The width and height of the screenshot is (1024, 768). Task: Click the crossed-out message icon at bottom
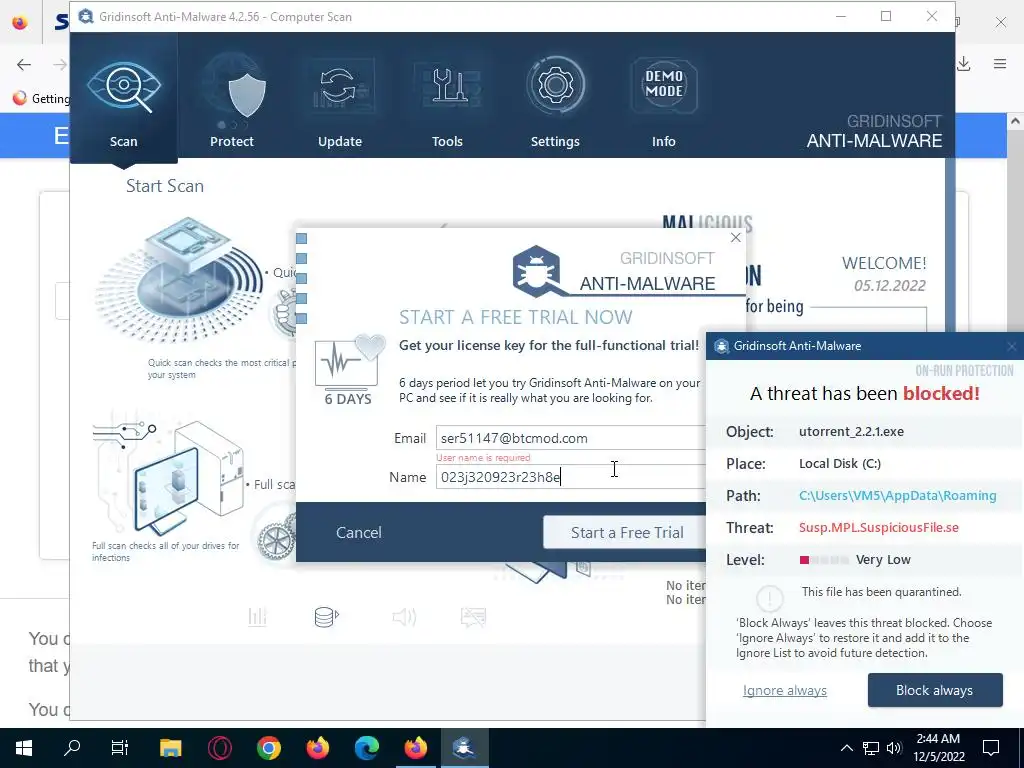[473, 616]
